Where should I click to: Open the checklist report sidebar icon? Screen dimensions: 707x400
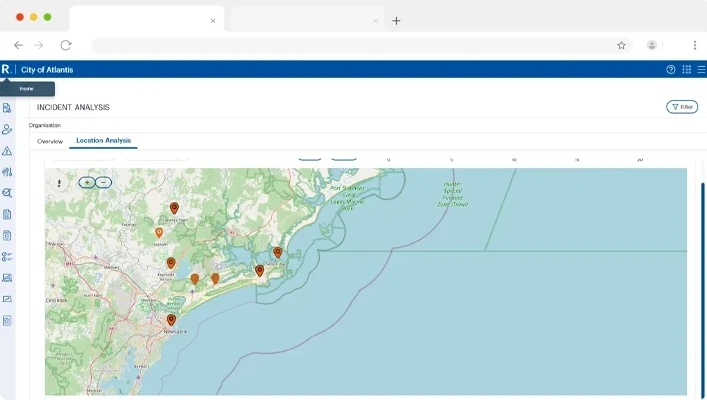7,321
